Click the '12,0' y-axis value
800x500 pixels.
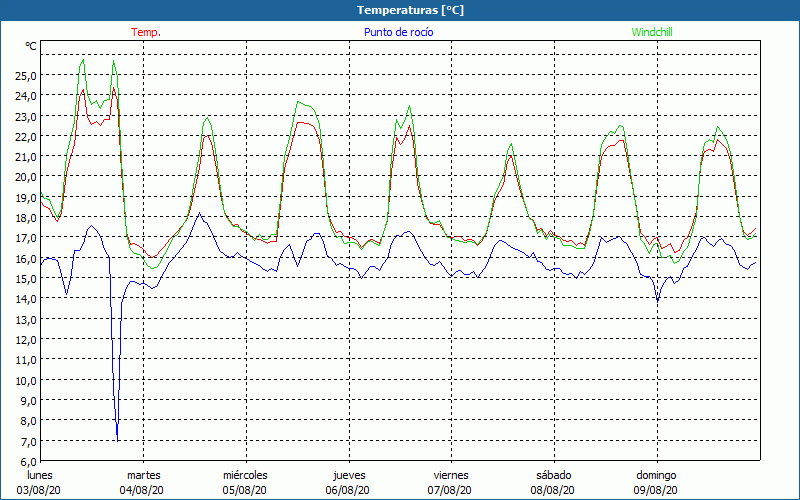(26, 339)
